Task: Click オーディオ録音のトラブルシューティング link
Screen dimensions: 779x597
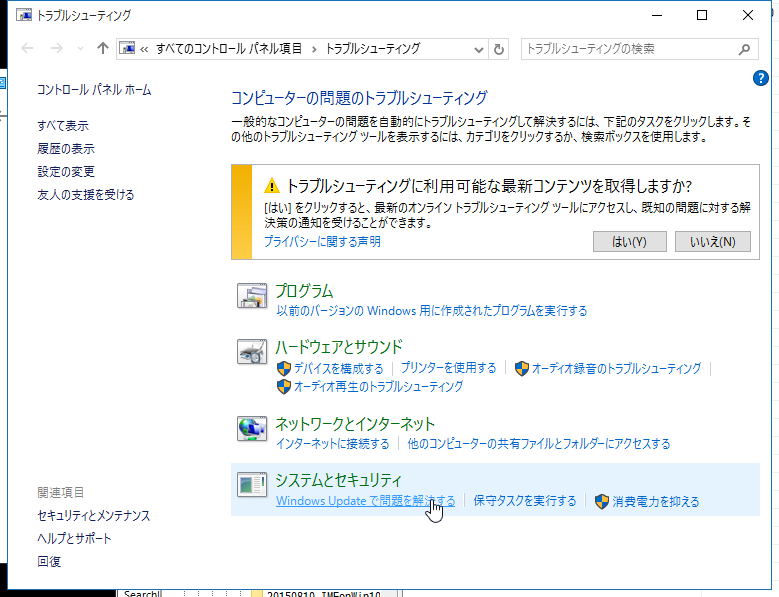Action: pos(616,369)
